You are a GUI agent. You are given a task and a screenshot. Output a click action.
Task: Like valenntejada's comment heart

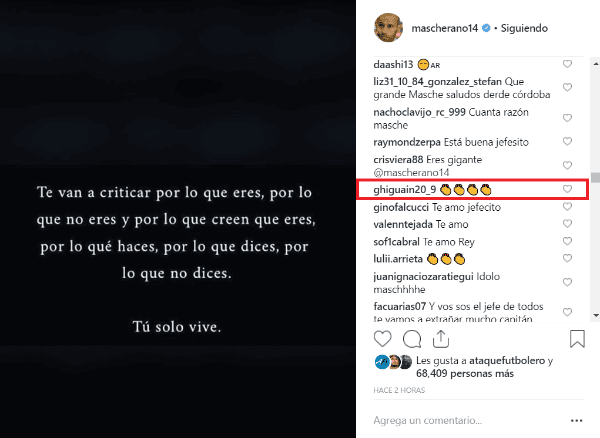(x=567, y=223)
